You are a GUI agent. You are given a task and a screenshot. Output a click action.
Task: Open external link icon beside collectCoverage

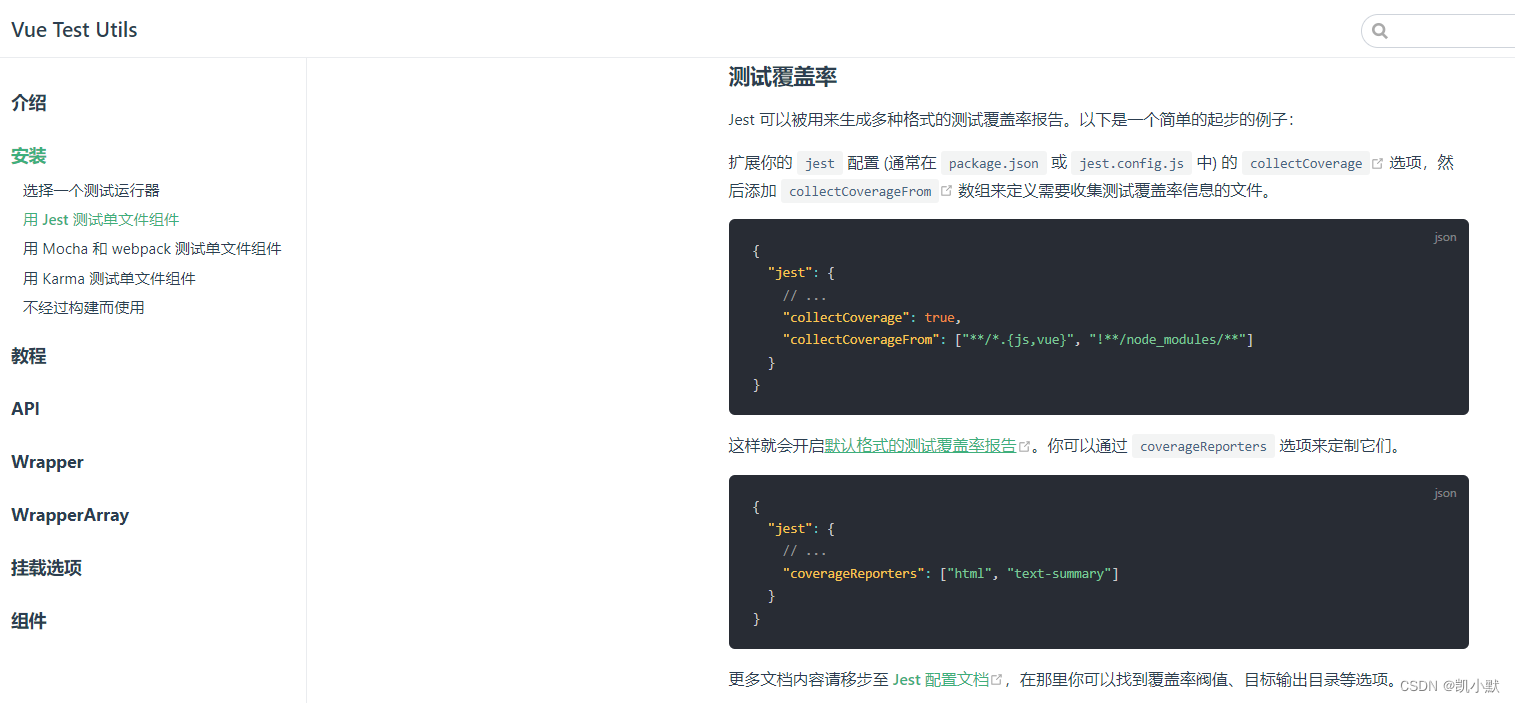(x=1378, y=161)
